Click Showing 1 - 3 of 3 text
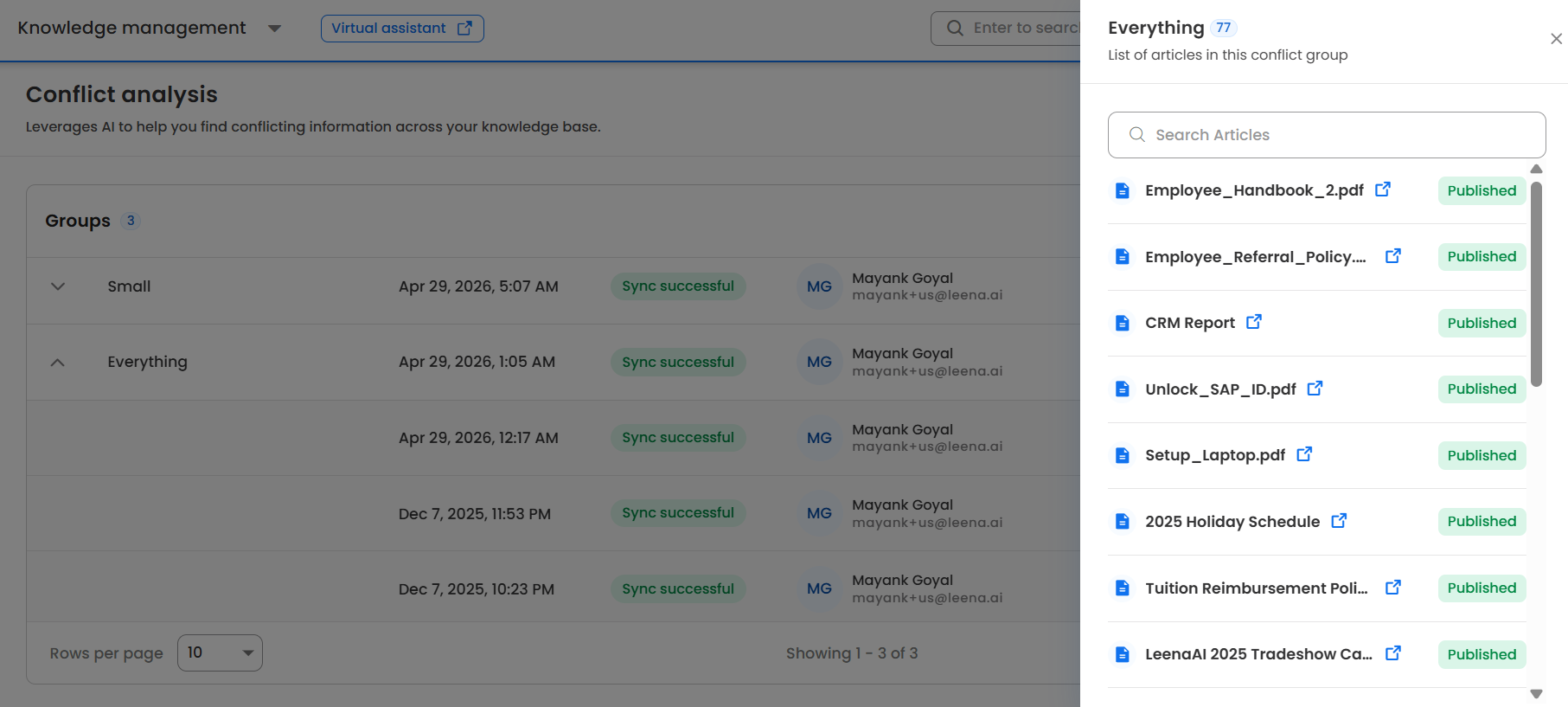Viewport: 1568px width, 707px height. coord(852,653)
